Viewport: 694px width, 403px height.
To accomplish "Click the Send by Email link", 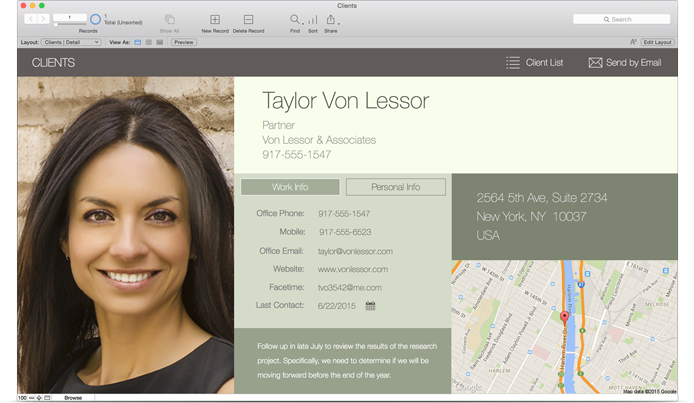I will [633, 63].
